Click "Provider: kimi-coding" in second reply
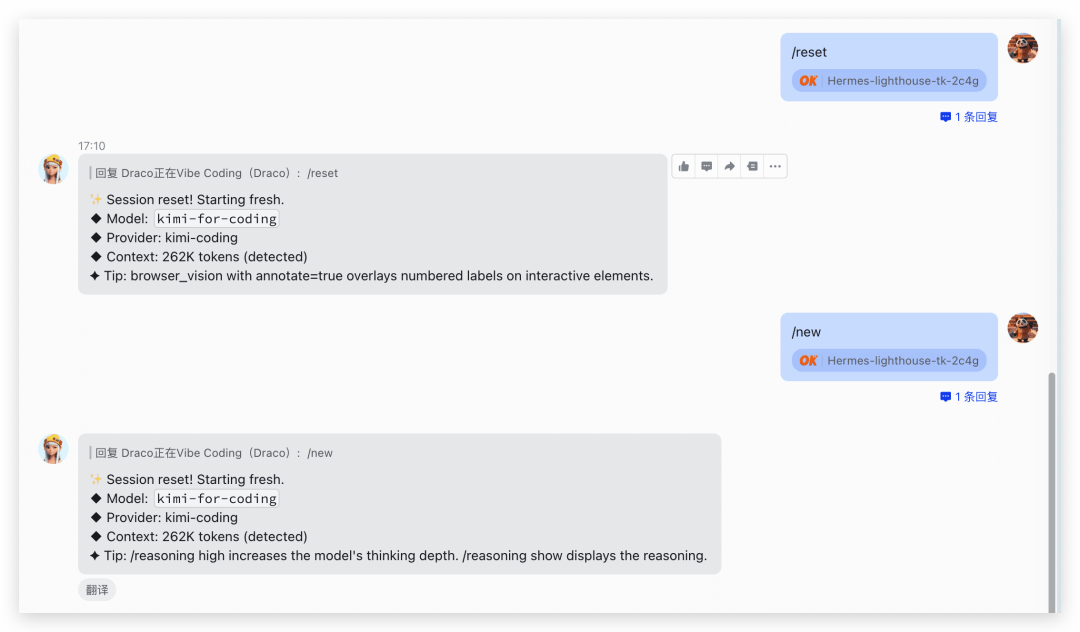1080x632 pixels. tap(172, 517)
